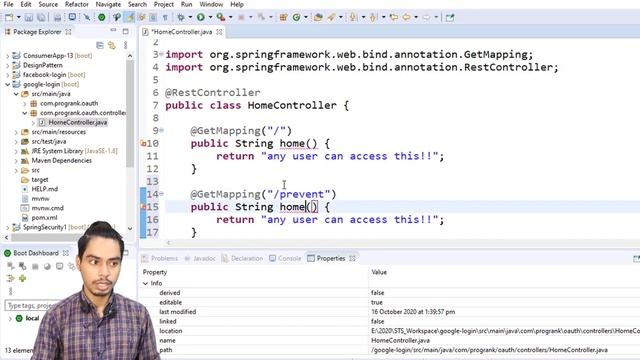Toggle Link with Editor in Package Explorer
640x360 pixels.
tap(112, 45)
